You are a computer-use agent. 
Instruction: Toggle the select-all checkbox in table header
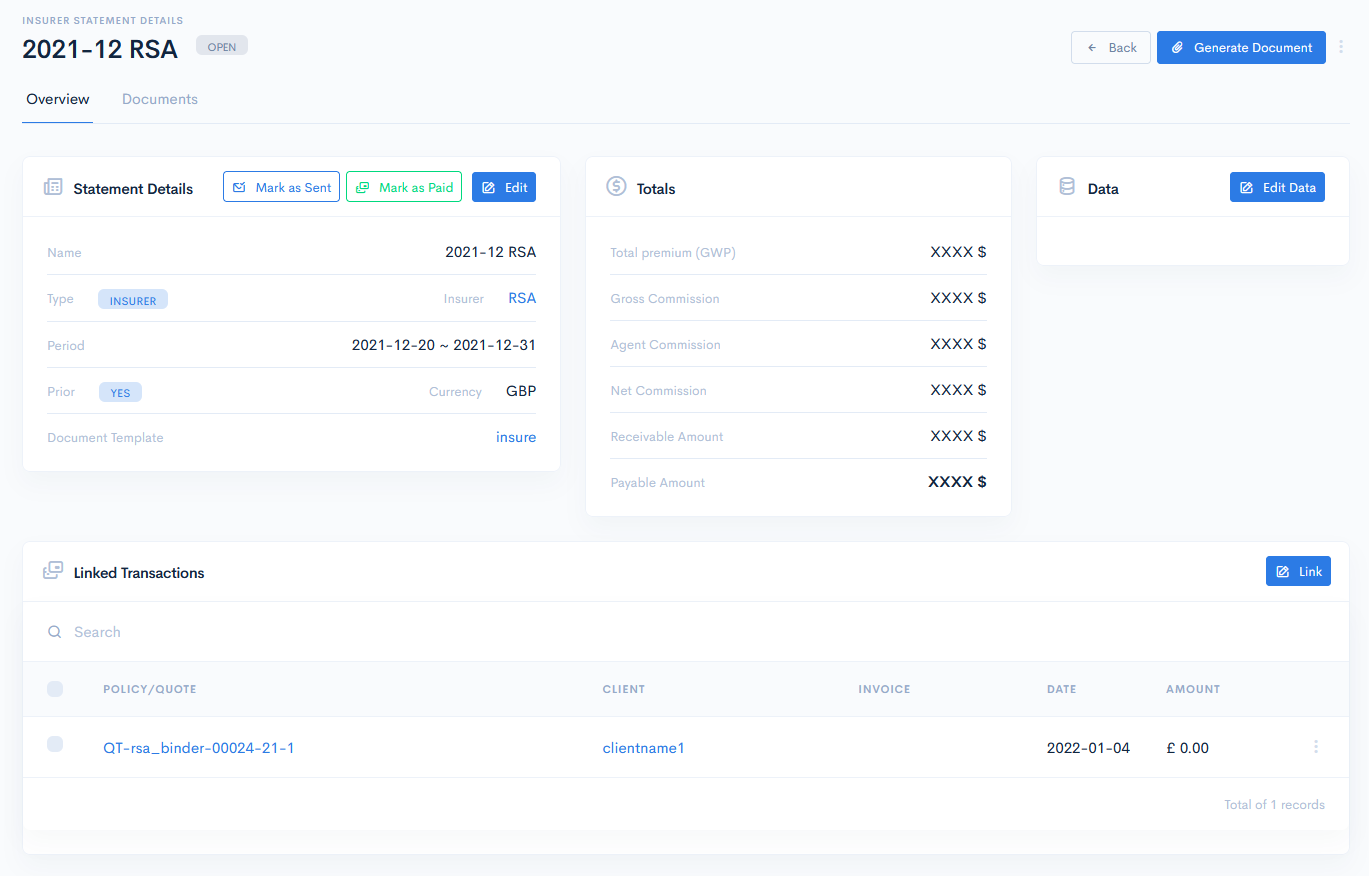(x=55, y=689)
